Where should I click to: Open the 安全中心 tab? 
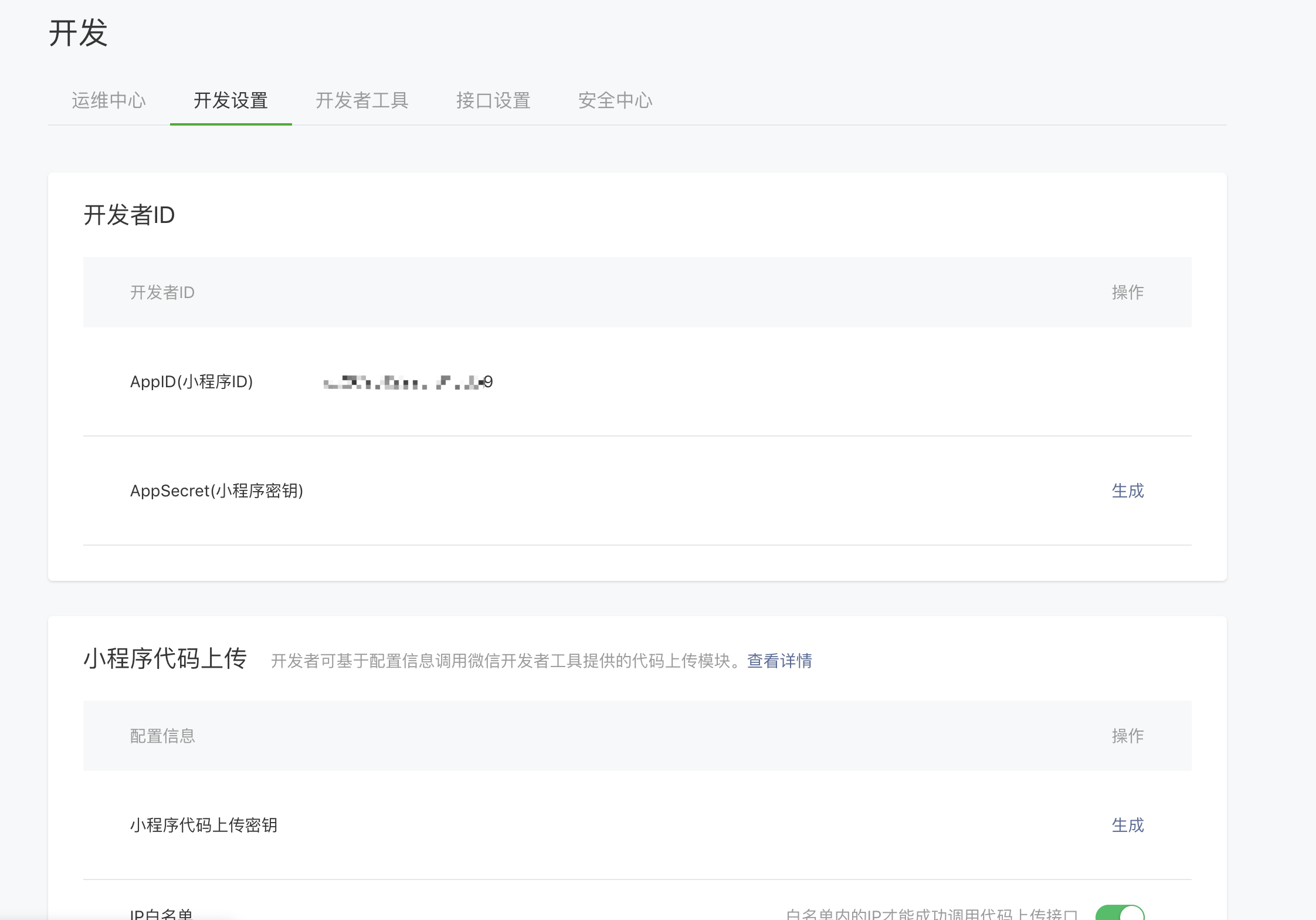(x=615, y=100)
